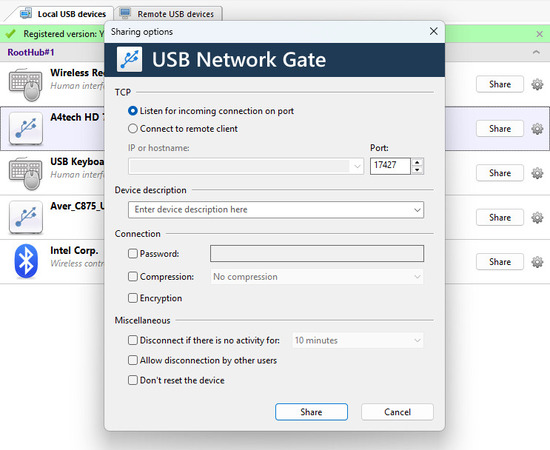This screenshot has width=550, height=450.
Task: Open settings gear for Aver_C875 device
Action: tap(537, 217)
